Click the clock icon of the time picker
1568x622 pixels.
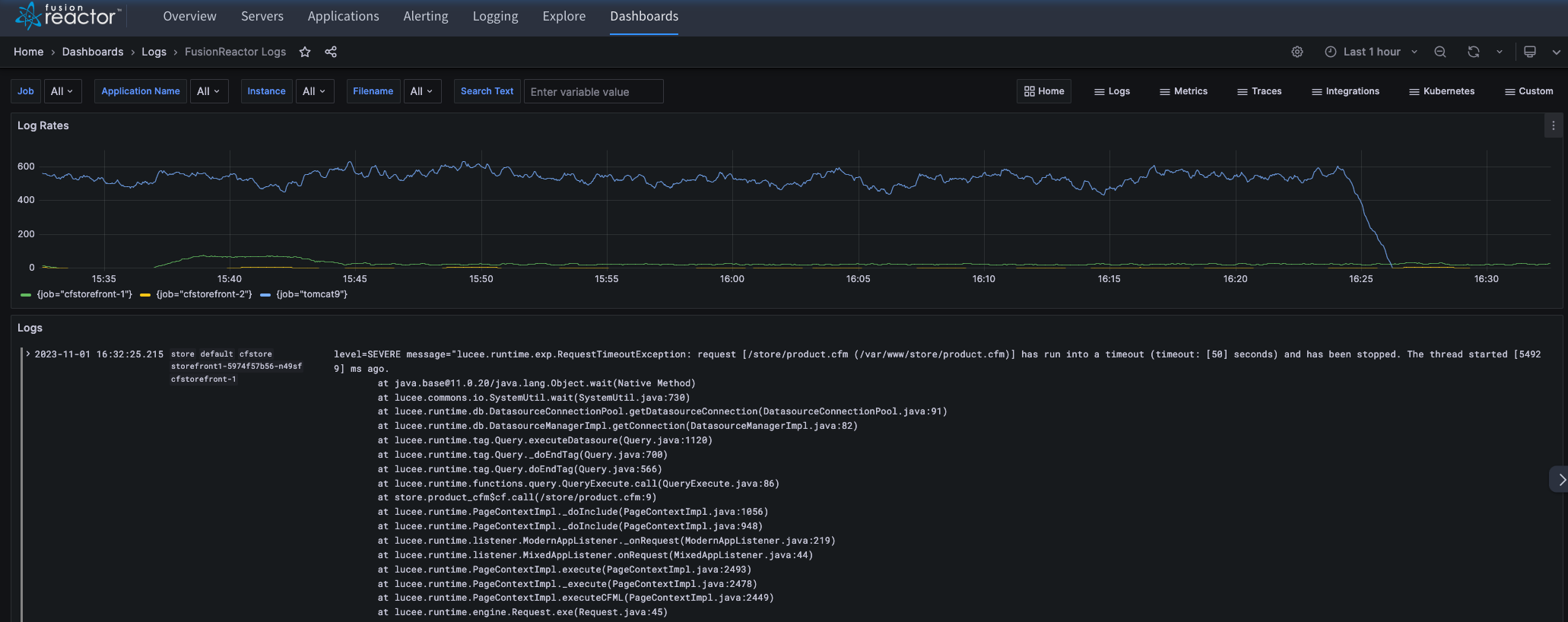tap(1331, 52)
